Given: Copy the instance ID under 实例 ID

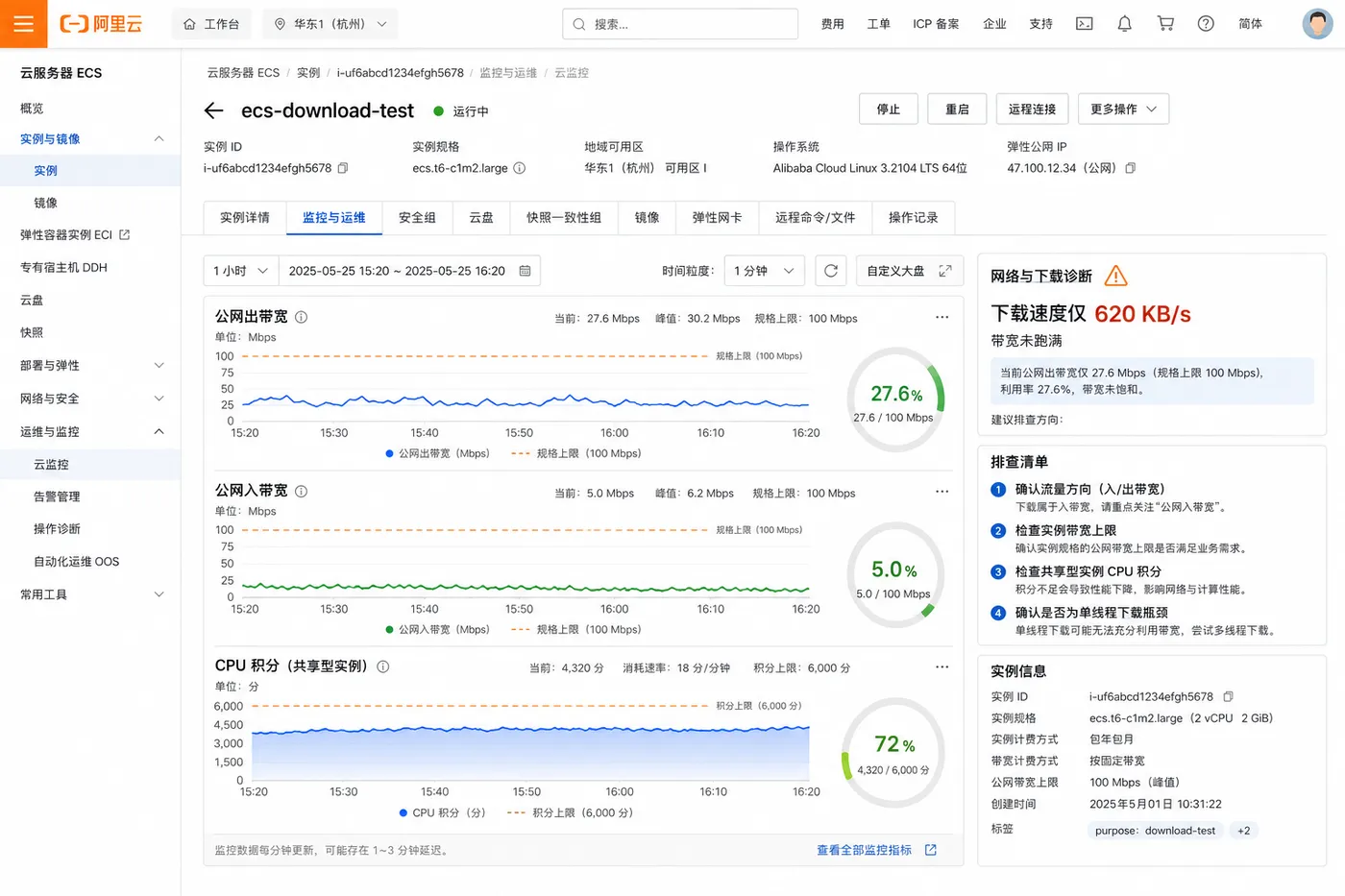Looking at the screenshot, I should tap(343, 168).
